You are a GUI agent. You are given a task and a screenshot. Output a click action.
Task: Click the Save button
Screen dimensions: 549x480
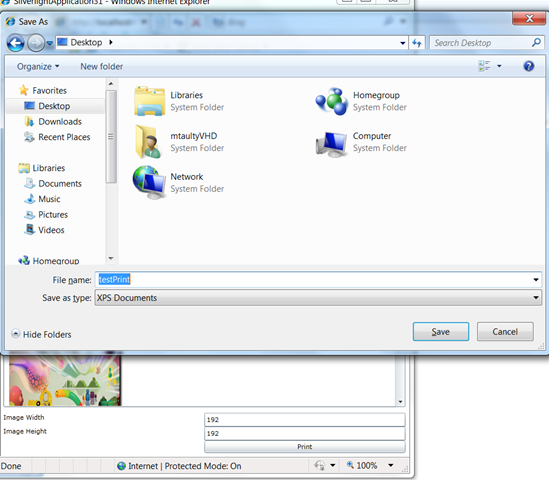coord(440,332)
